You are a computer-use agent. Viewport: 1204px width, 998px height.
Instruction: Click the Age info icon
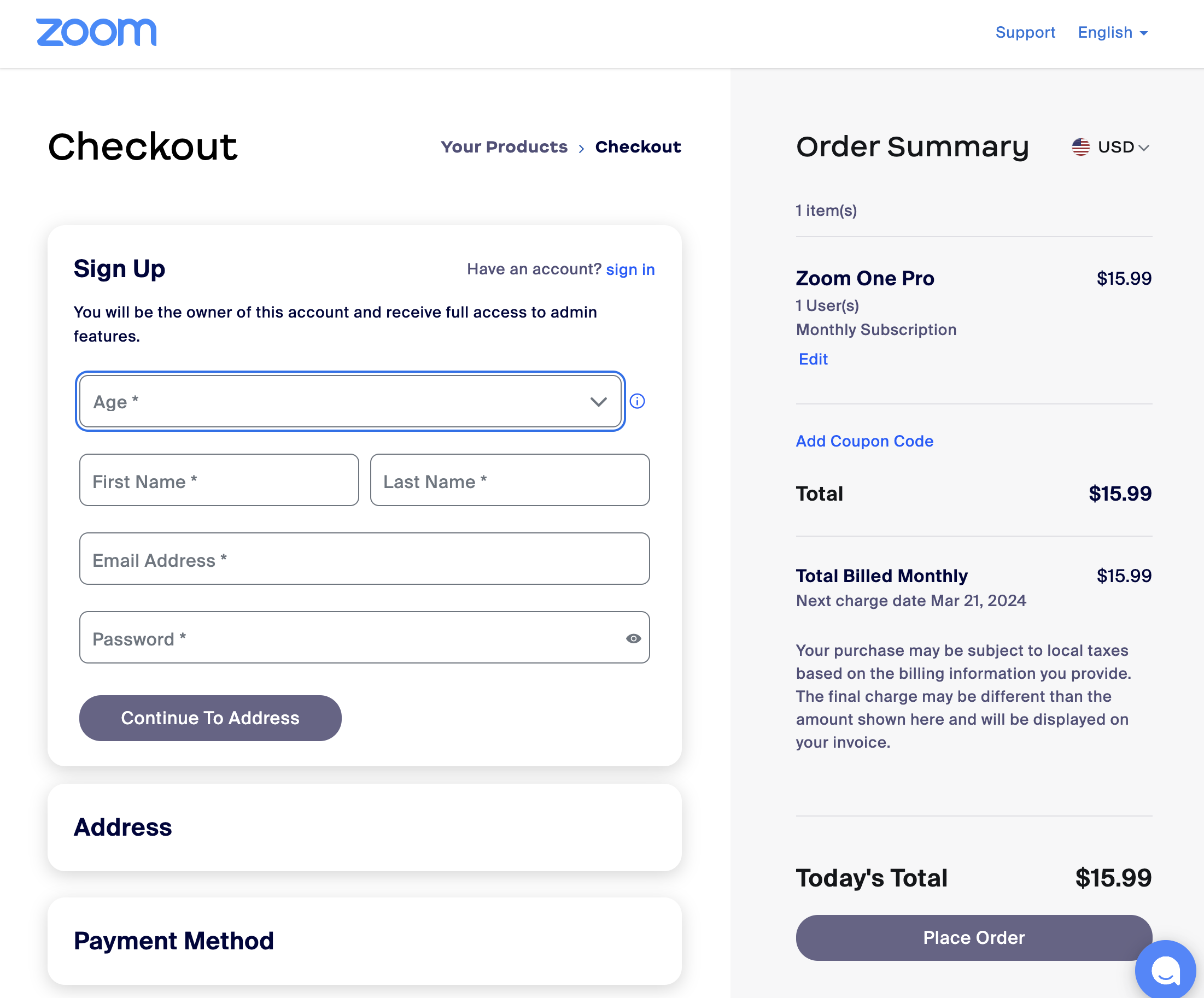tap(637, 401)
